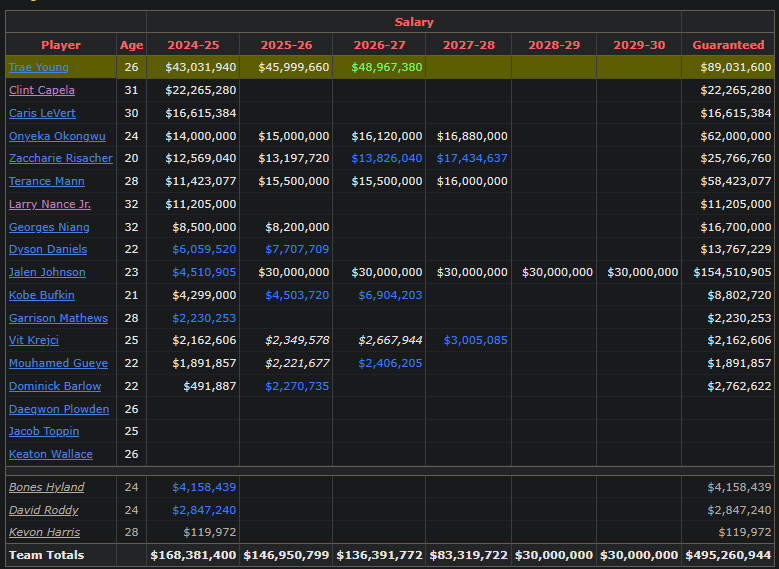
Task: Click Kevon Harris's $119,972 2024-25 salary
Action: point(210,532)
